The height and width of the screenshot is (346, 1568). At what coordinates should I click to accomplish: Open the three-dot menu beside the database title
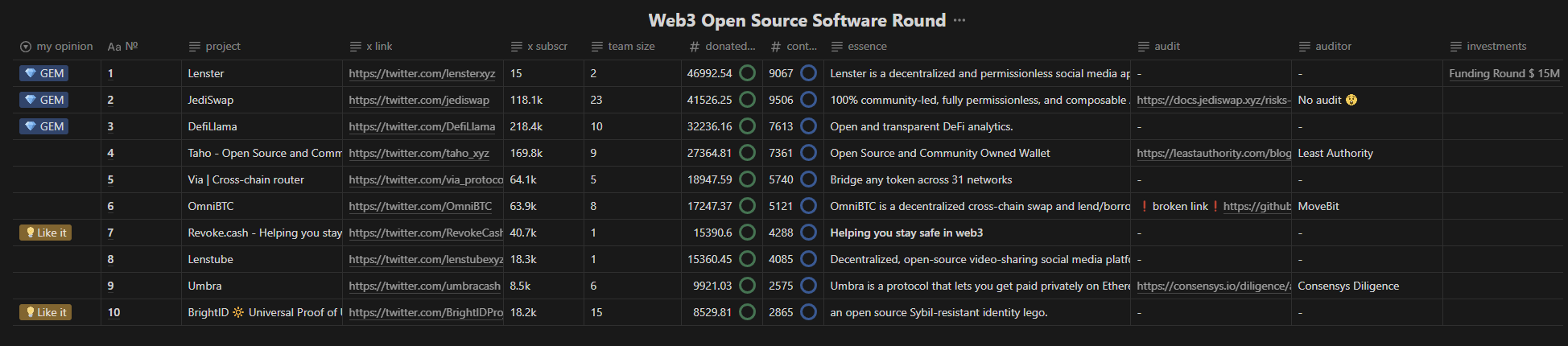[959, 21]
